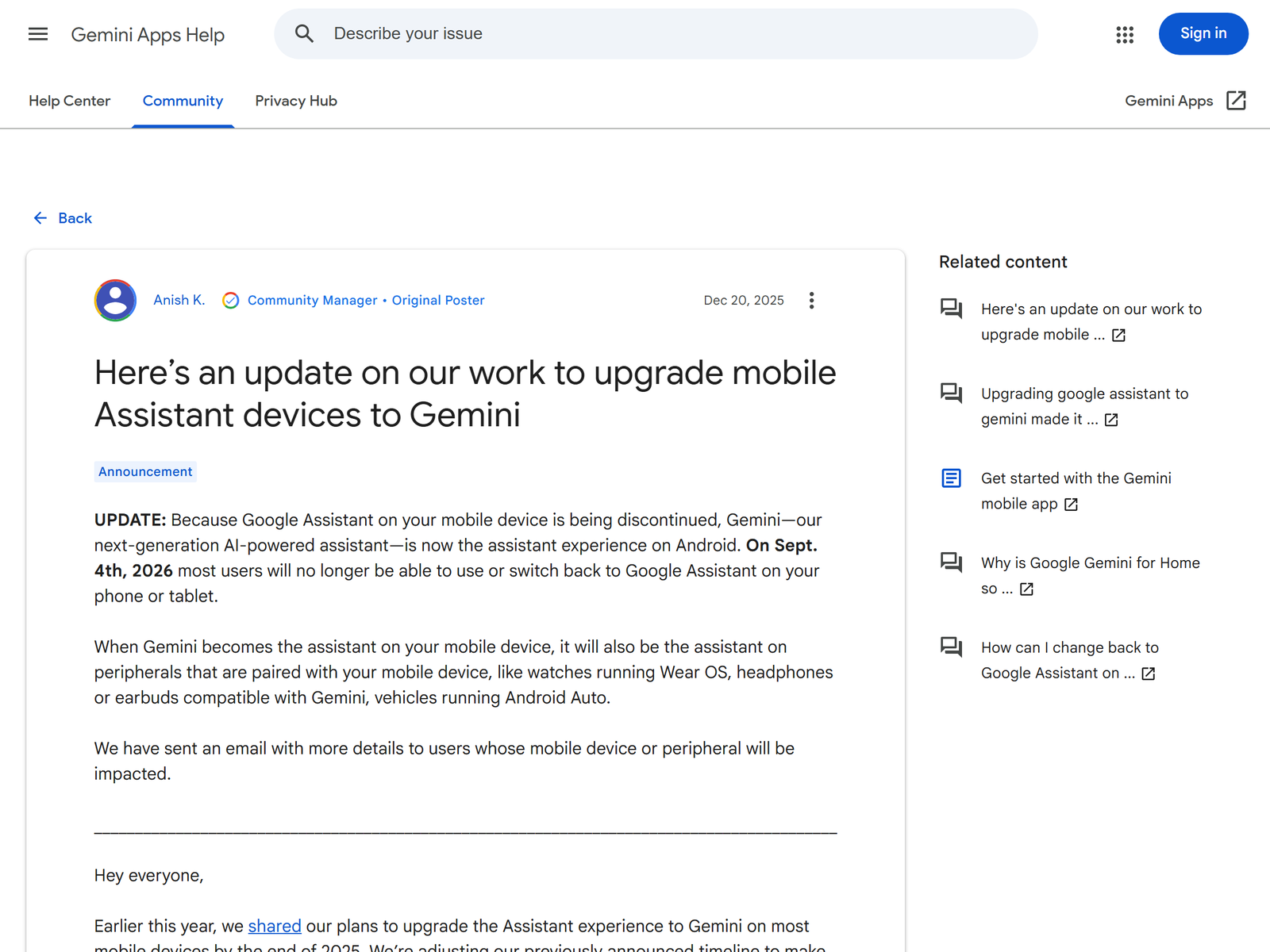Open Anish K.'s profile avatar
This screenshot has height=952, width=1270.
coord(115,300)
